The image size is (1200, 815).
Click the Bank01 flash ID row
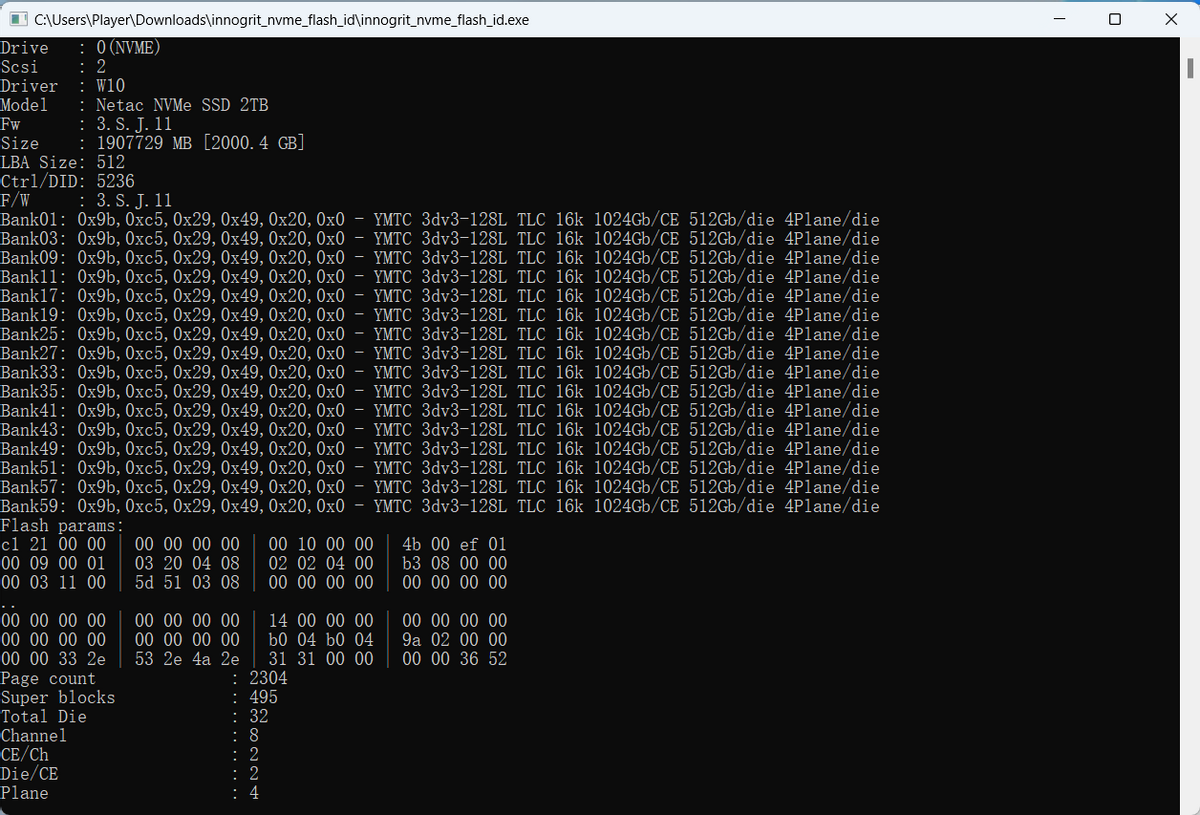440,220
